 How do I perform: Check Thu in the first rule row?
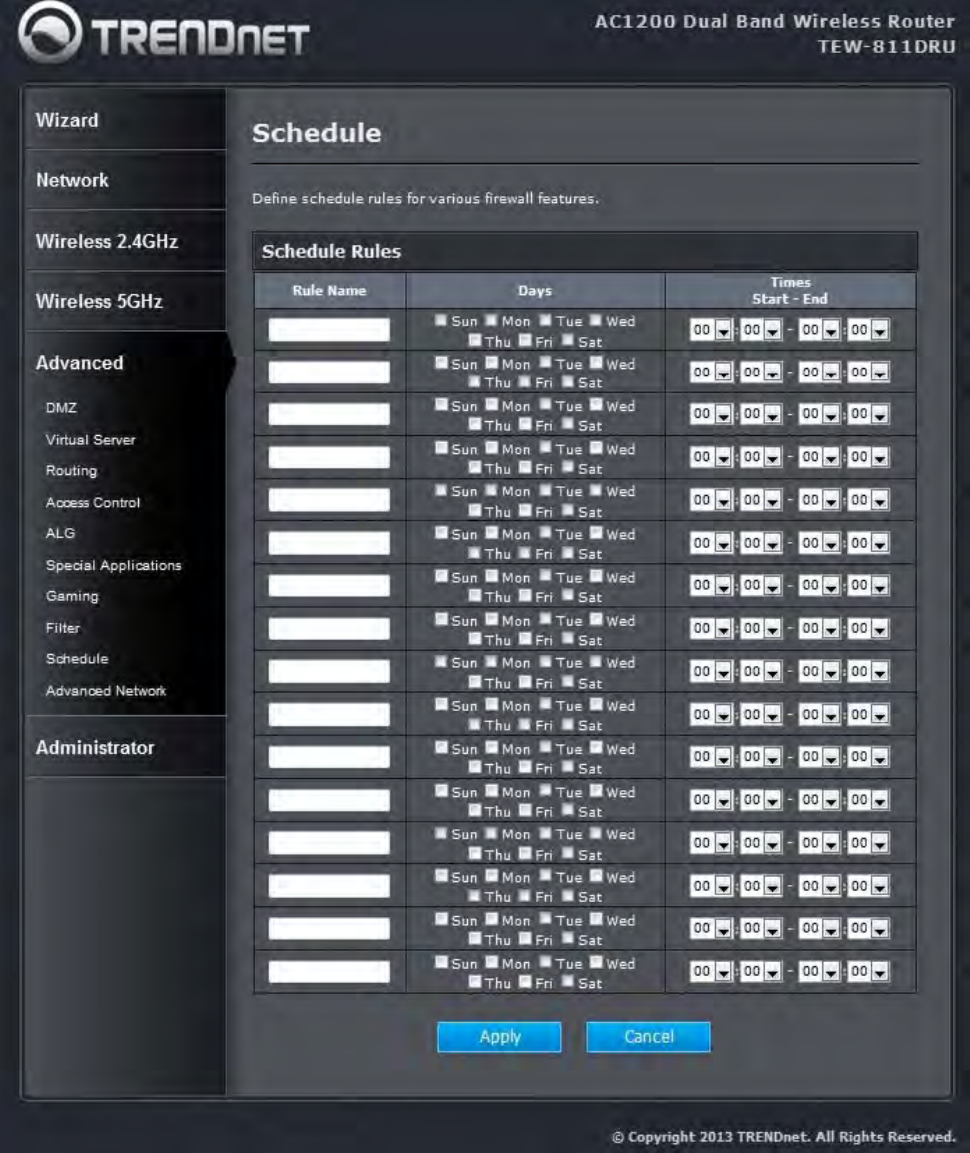pos(475,340)
